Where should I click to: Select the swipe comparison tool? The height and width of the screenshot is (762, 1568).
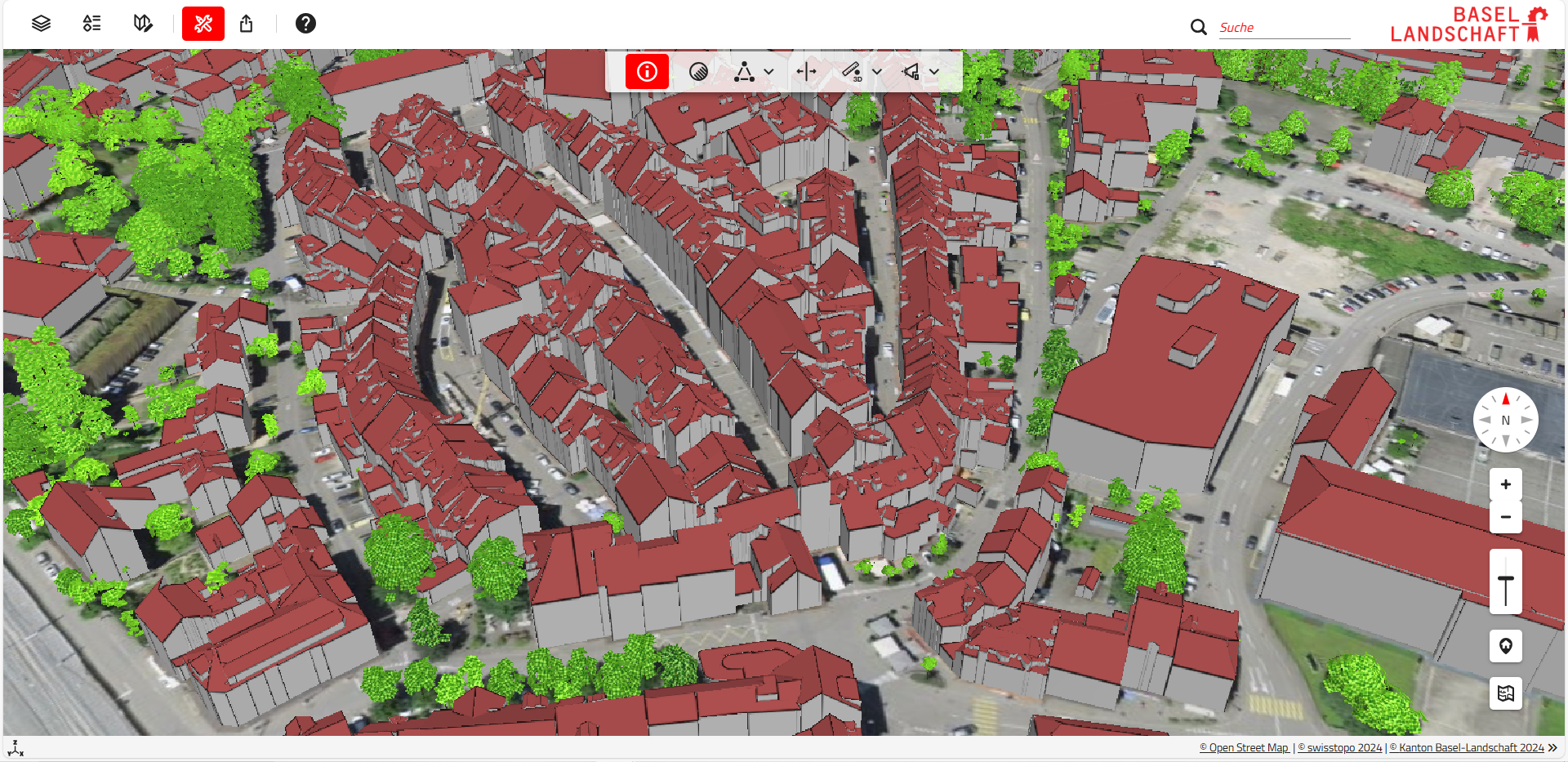806,71
